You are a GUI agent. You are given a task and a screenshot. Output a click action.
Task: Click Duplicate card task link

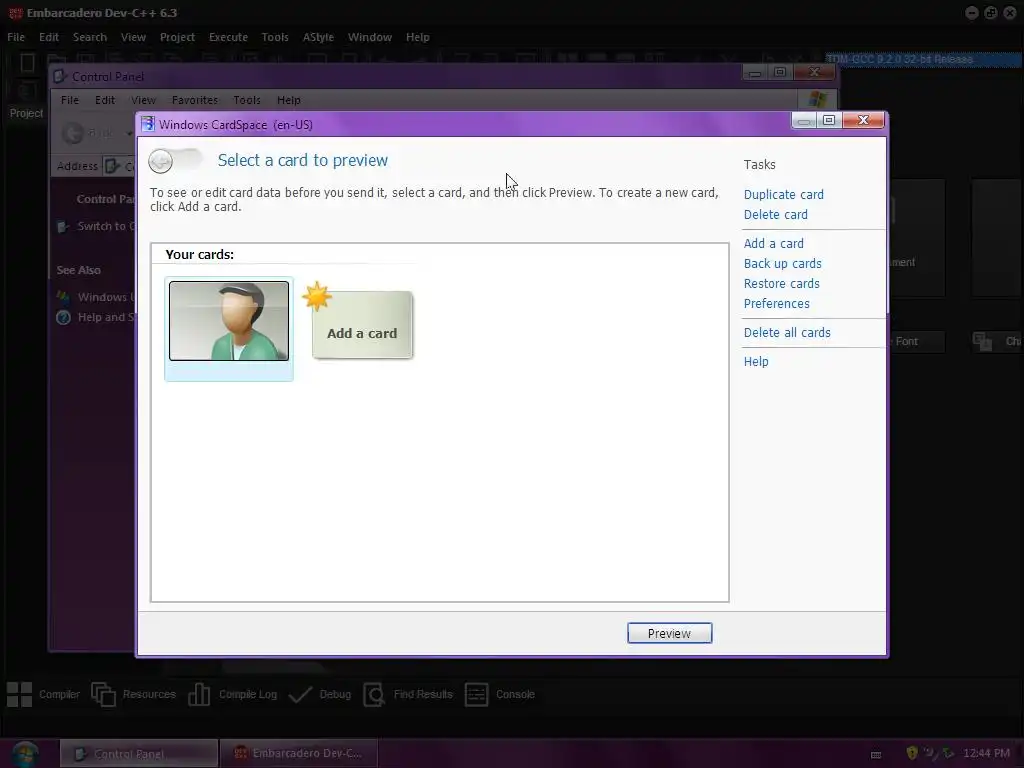(784, 195)
